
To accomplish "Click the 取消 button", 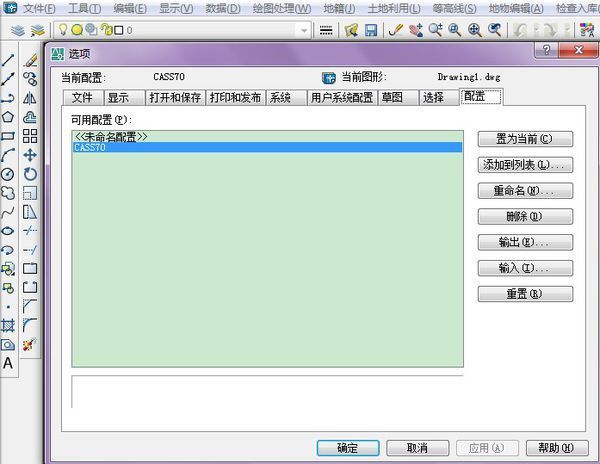I will click(417, 448).
